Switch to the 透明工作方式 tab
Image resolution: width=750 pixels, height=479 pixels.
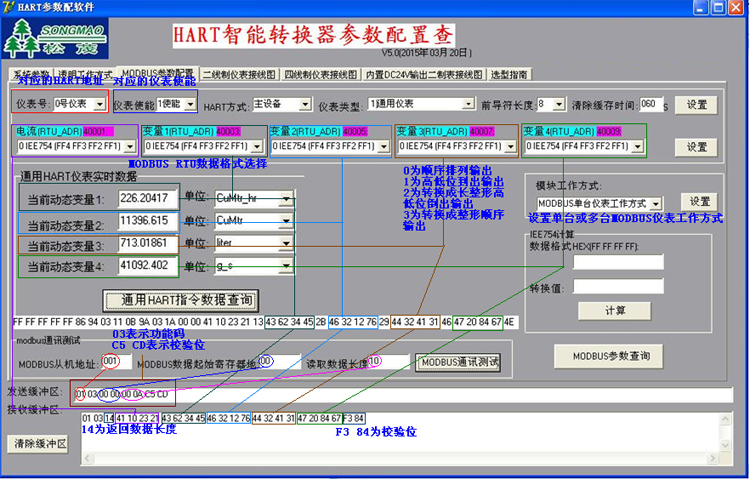click(x=85, y=75)
